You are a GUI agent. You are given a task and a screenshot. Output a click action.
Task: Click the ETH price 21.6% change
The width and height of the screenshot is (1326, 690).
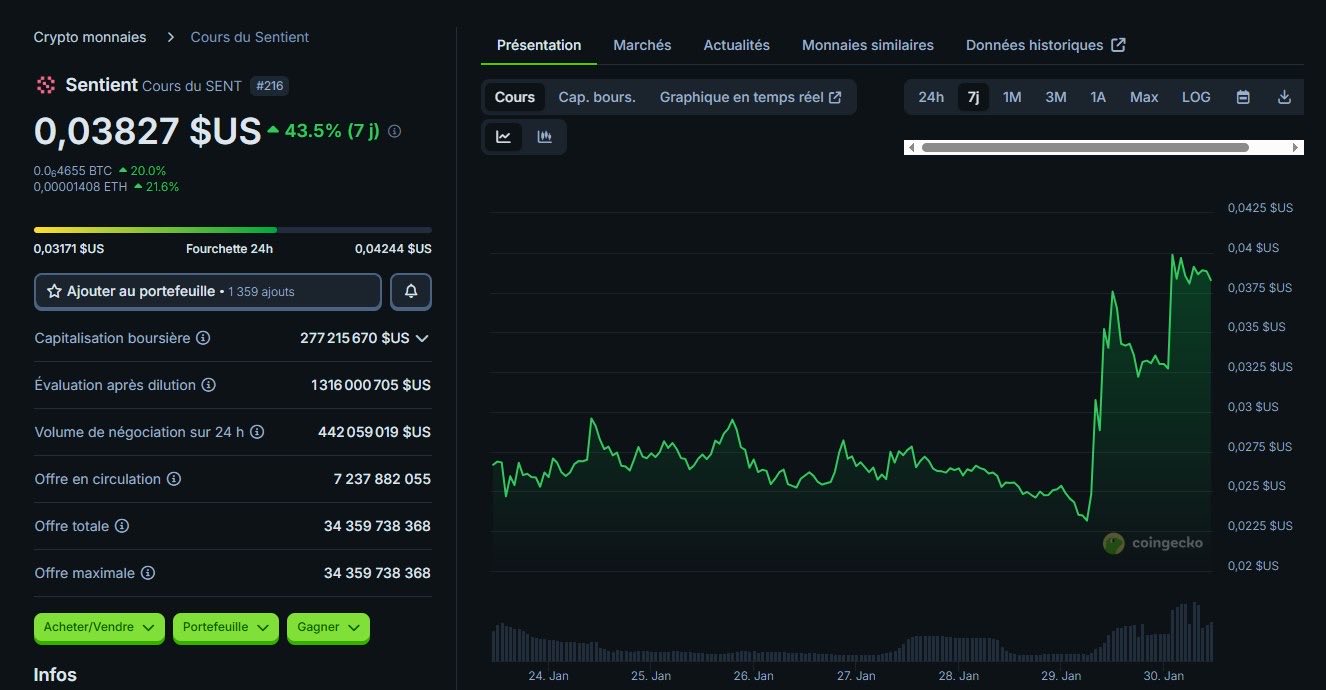(x=155, y=186)
